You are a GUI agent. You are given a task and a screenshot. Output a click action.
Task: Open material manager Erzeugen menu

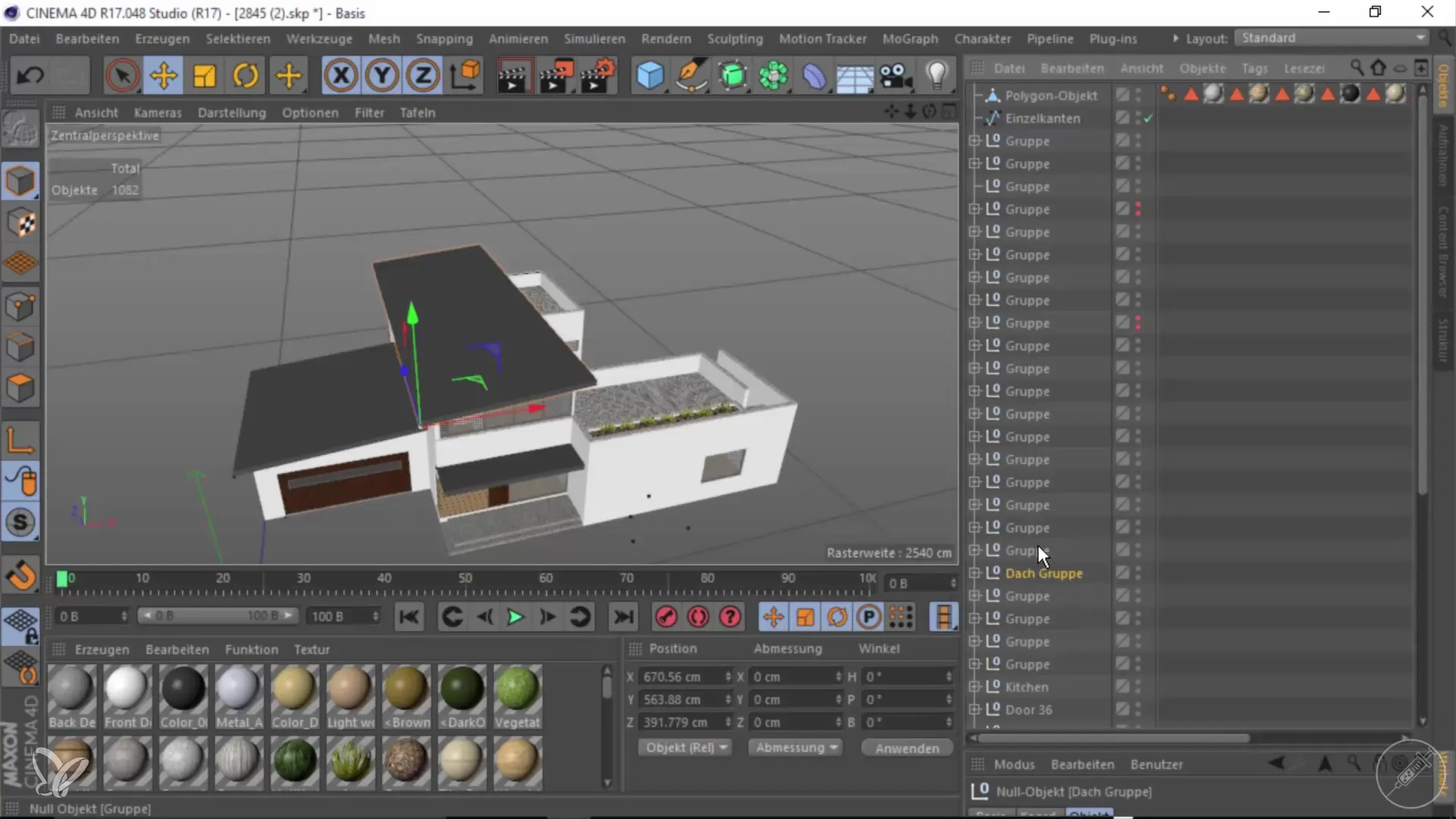[x=102, y=649]
